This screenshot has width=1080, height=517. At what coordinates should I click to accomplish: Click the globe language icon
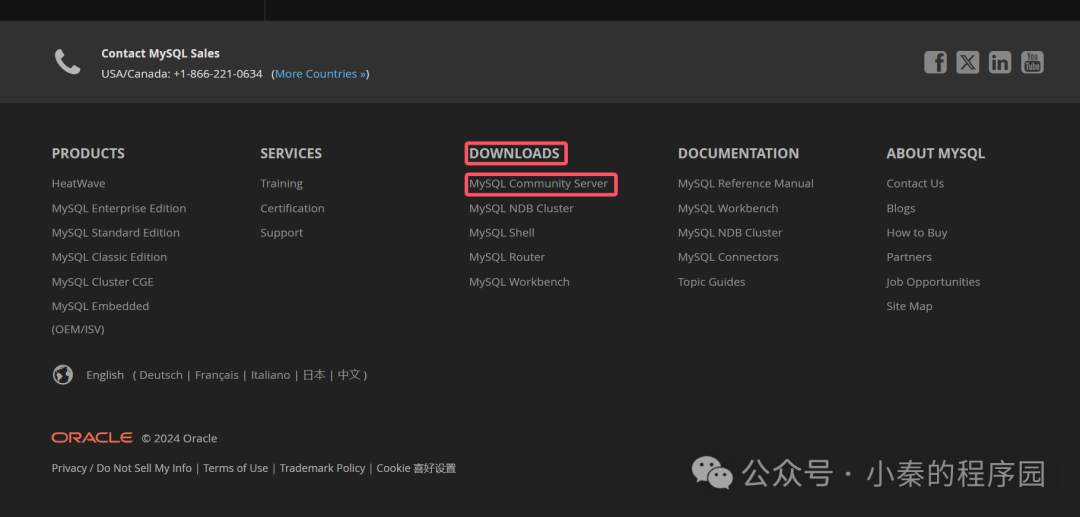[x=63, y=374]
